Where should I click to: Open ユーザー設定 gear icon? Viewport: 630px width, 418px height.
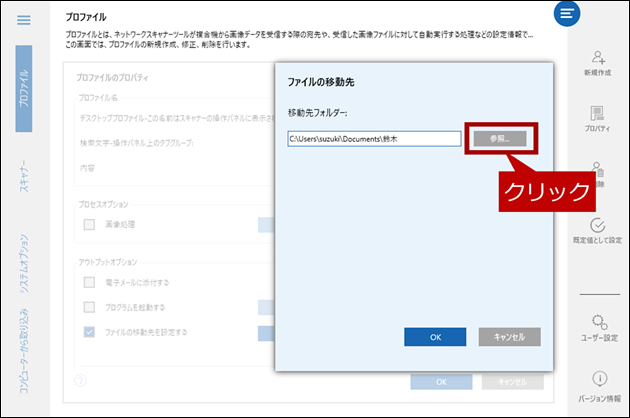tap(598, 322)
